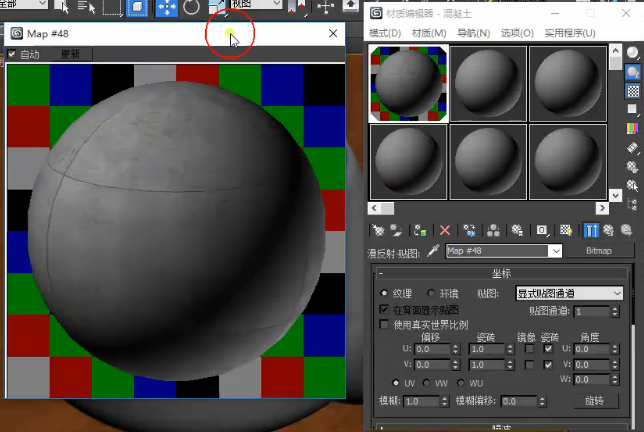This screenshot has height=432, width=644.
Task: Toggle Window/Crossing selection icon
Action: (x=137, y=7)
